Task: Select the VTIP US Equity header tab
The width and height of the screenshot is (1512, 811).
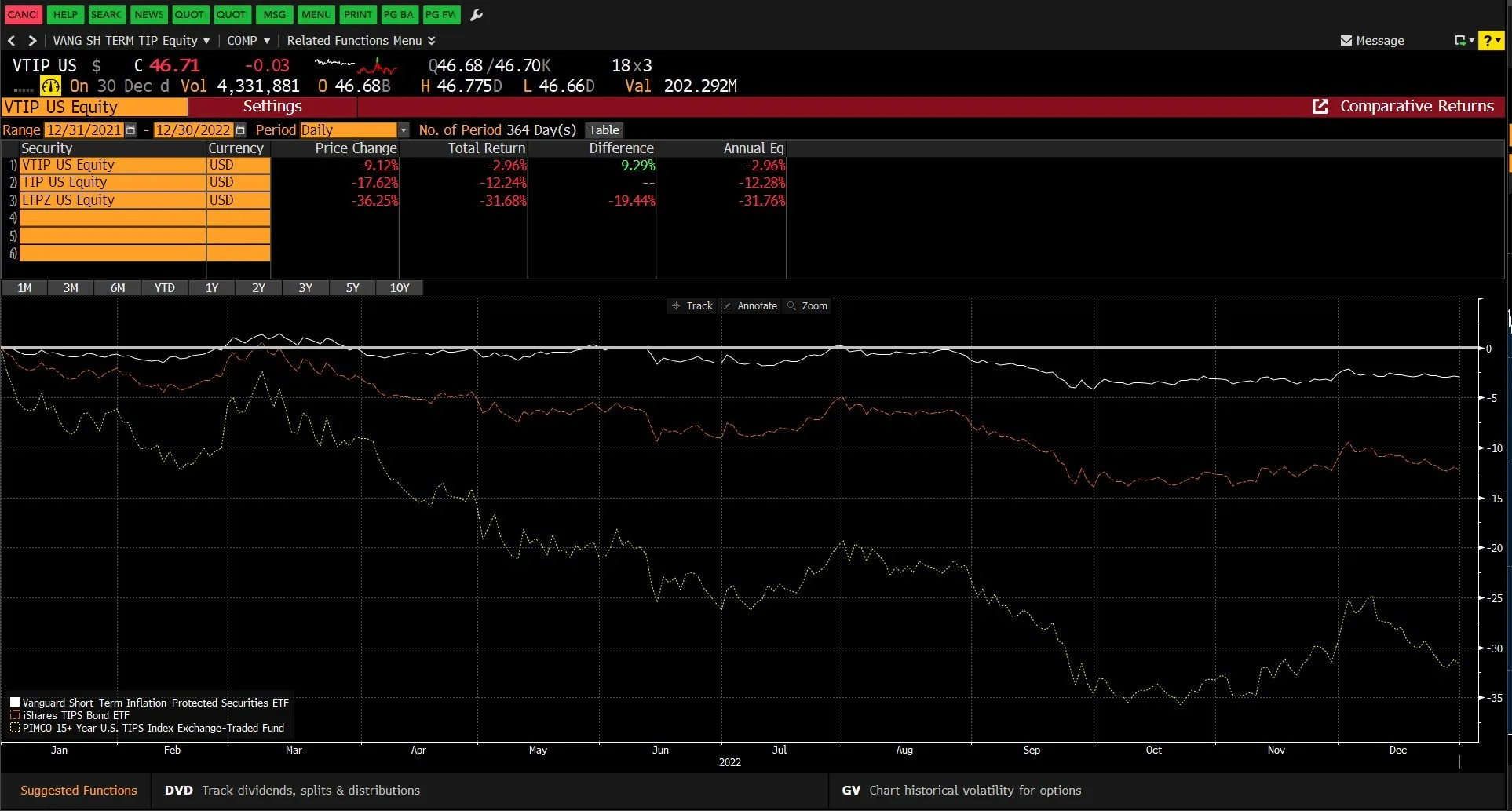Action: click(x=94, y=107)
